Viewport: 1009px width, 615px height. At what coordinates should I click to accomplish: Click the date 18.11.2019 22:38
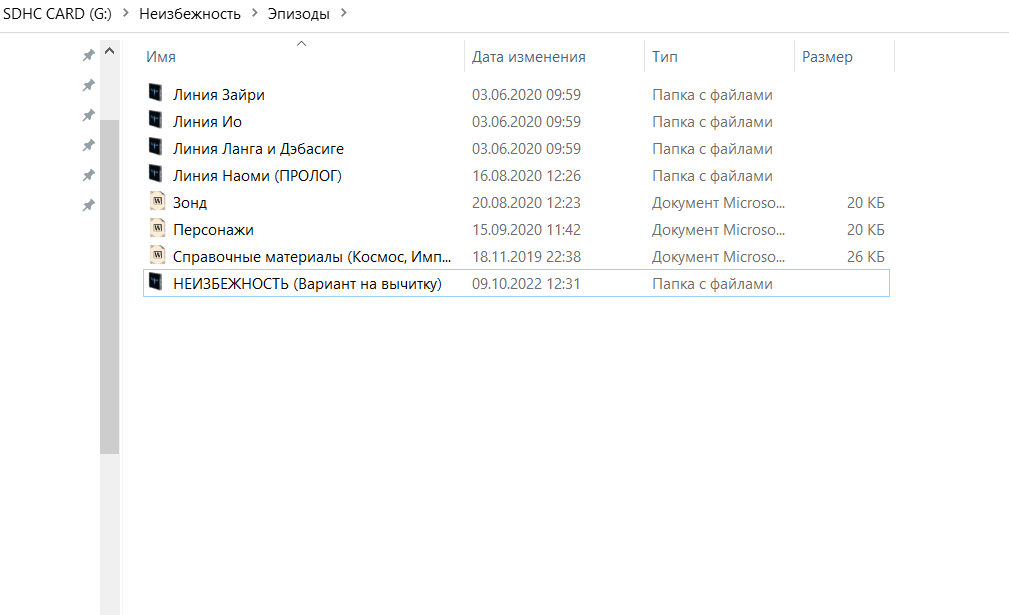tap(526, 257)
